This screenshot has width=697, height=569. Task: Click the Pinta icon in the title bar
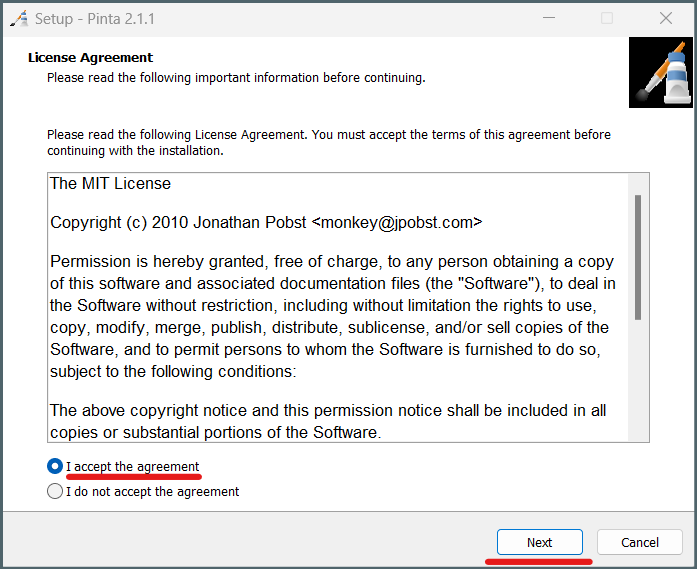19,19
